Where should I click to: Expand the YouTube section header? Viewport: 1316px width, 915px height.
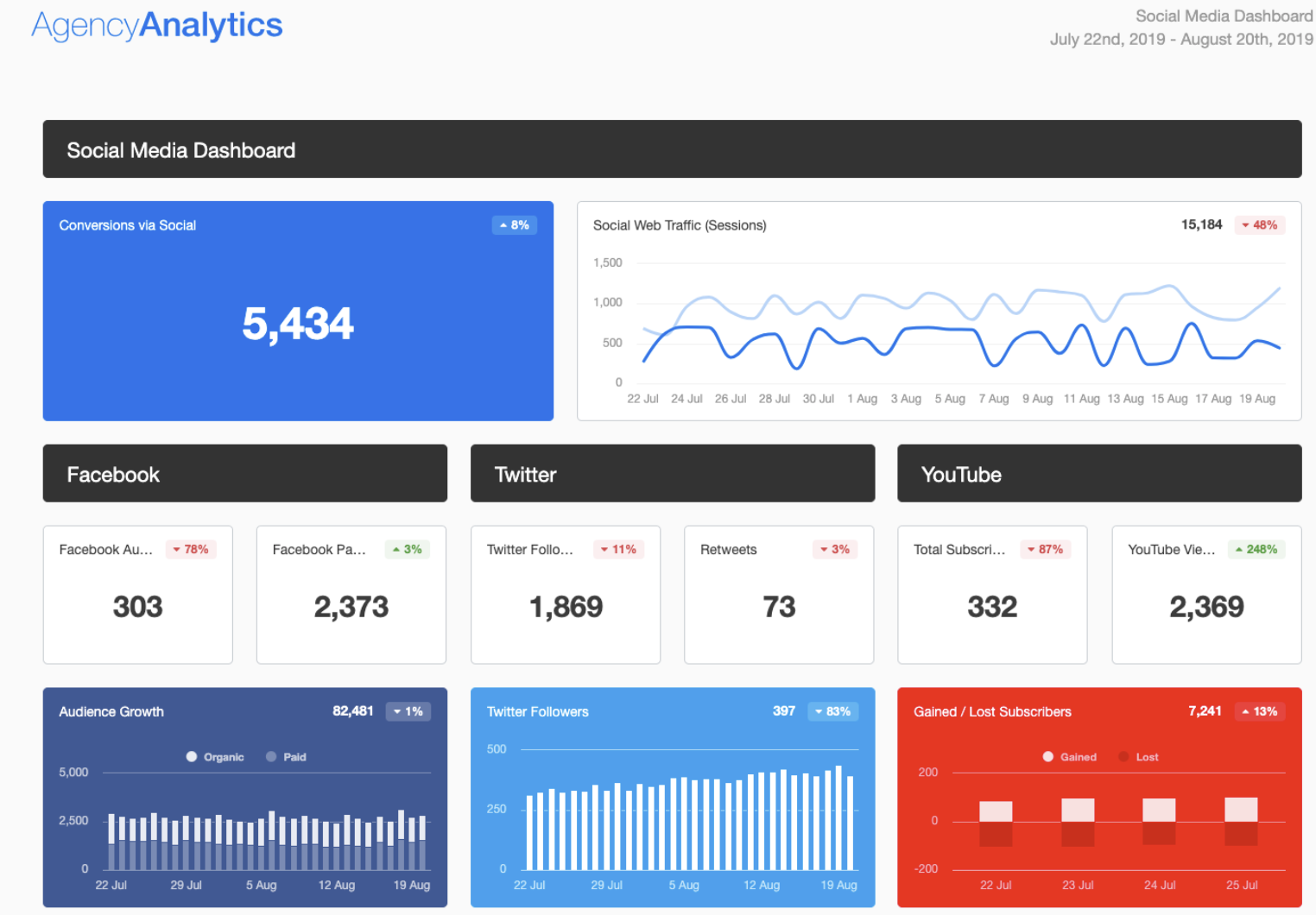(1098, 473)
